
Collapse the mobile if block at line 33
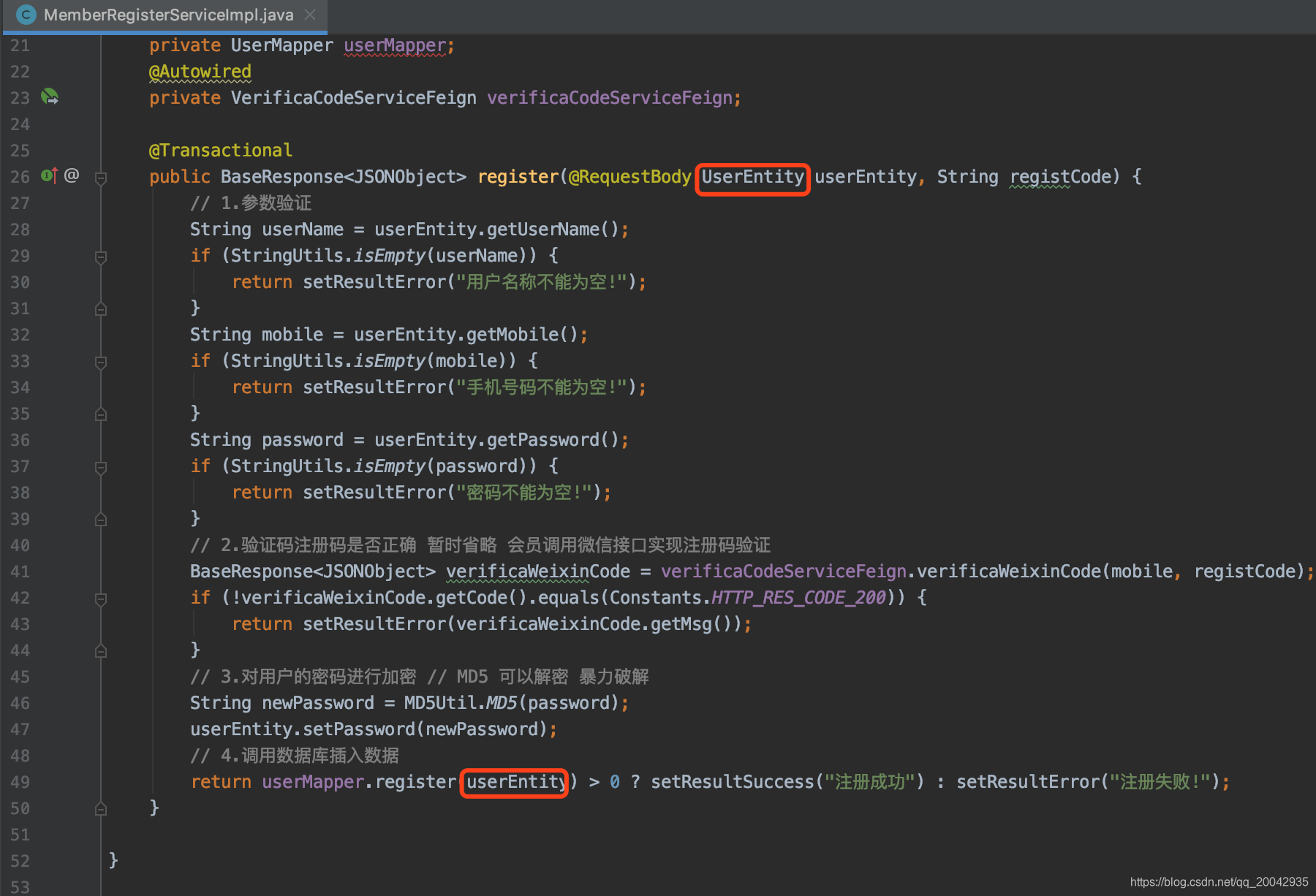101,362
